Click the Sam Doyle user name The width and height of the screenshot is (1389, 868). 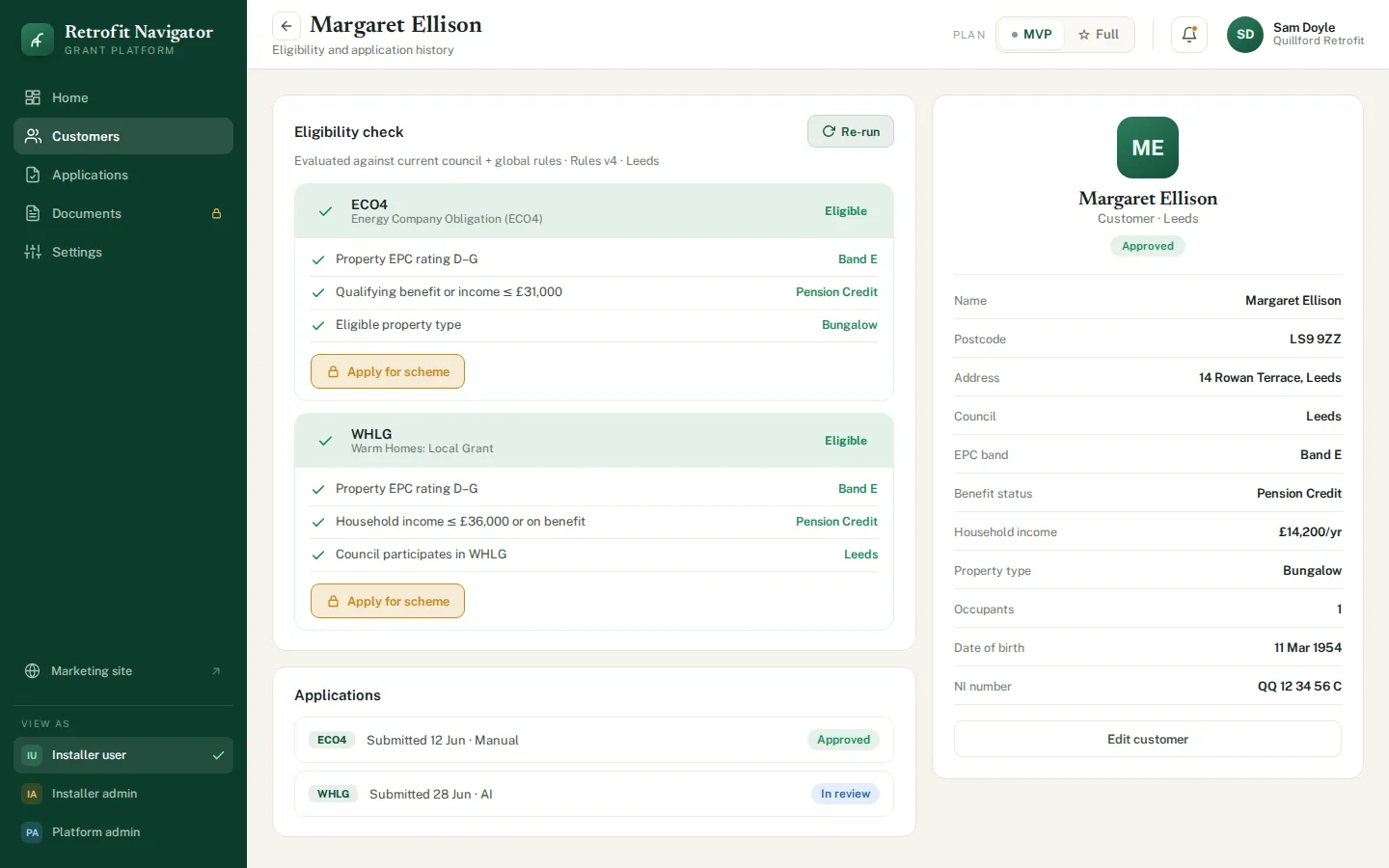coord(1304,28)
